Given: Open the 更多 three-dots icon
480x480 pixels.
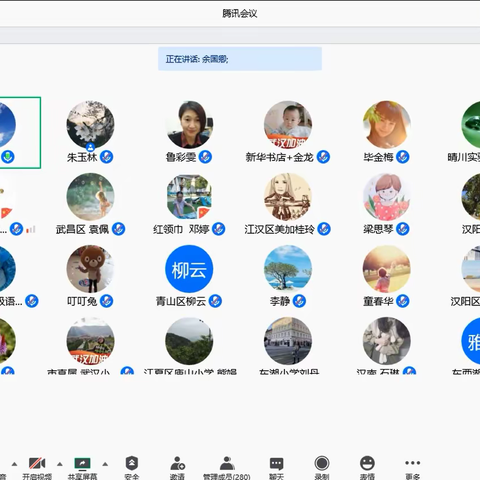Looking at the screenshot, I should tap(412, 463).
